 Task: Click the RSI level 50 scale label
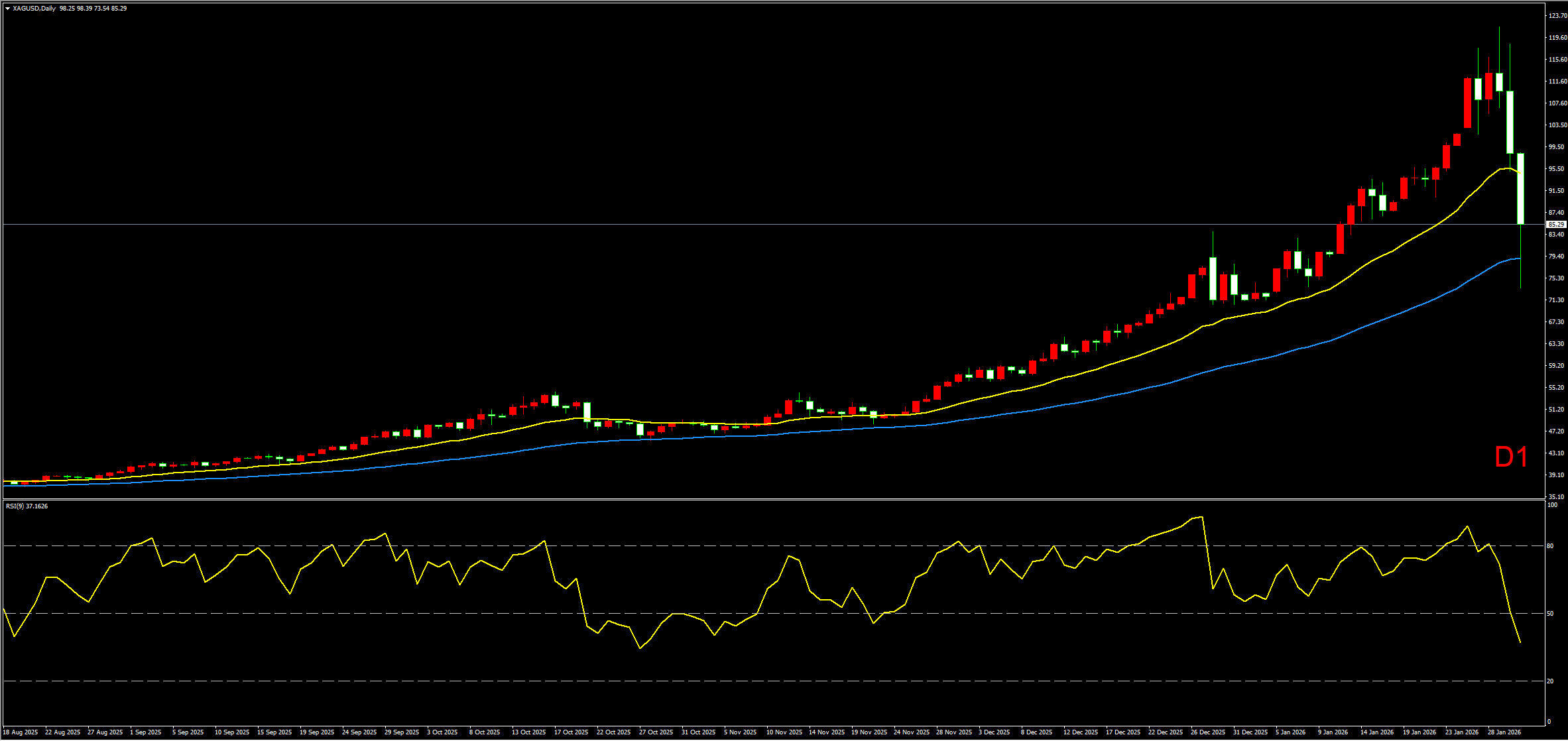(1550, 614)
